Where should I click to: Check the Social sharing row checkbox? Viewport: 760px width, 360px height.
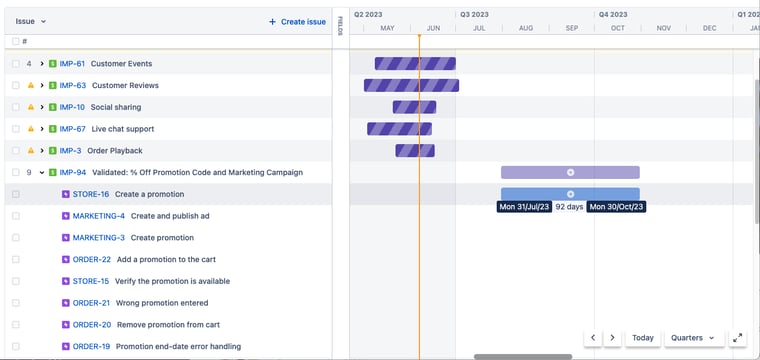16,107
